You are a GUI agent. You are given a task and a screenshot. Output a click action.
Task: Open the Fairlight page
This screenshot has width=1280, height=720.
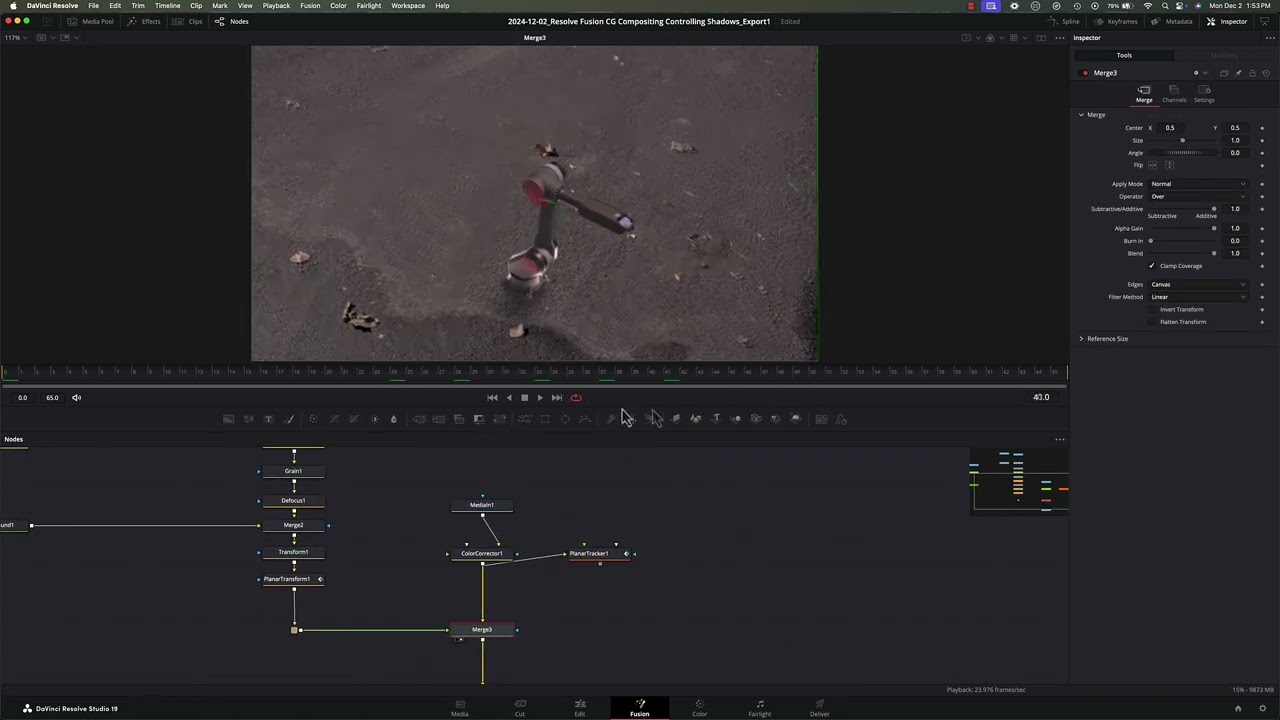760,708
